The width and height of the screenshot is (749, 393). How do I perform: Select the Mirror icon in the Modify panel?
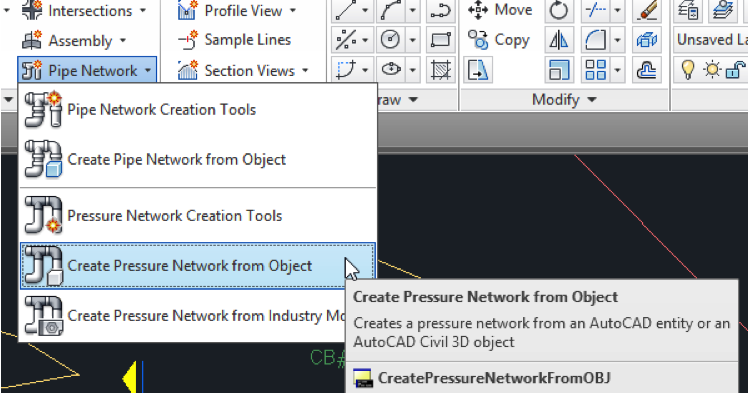pyautogui.click(x=558, y=40)
